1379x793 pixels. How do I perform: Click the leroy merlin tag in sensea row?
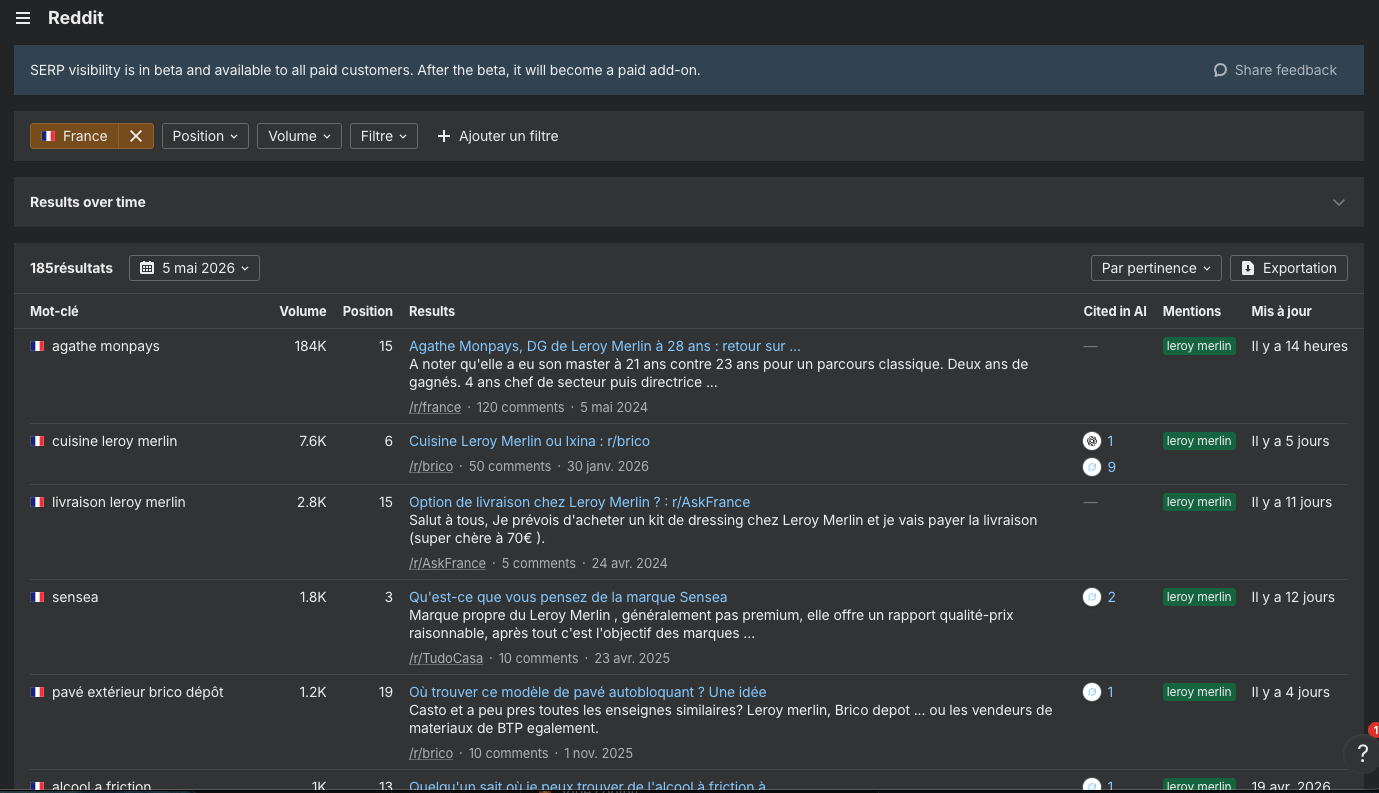point(1199,597)
